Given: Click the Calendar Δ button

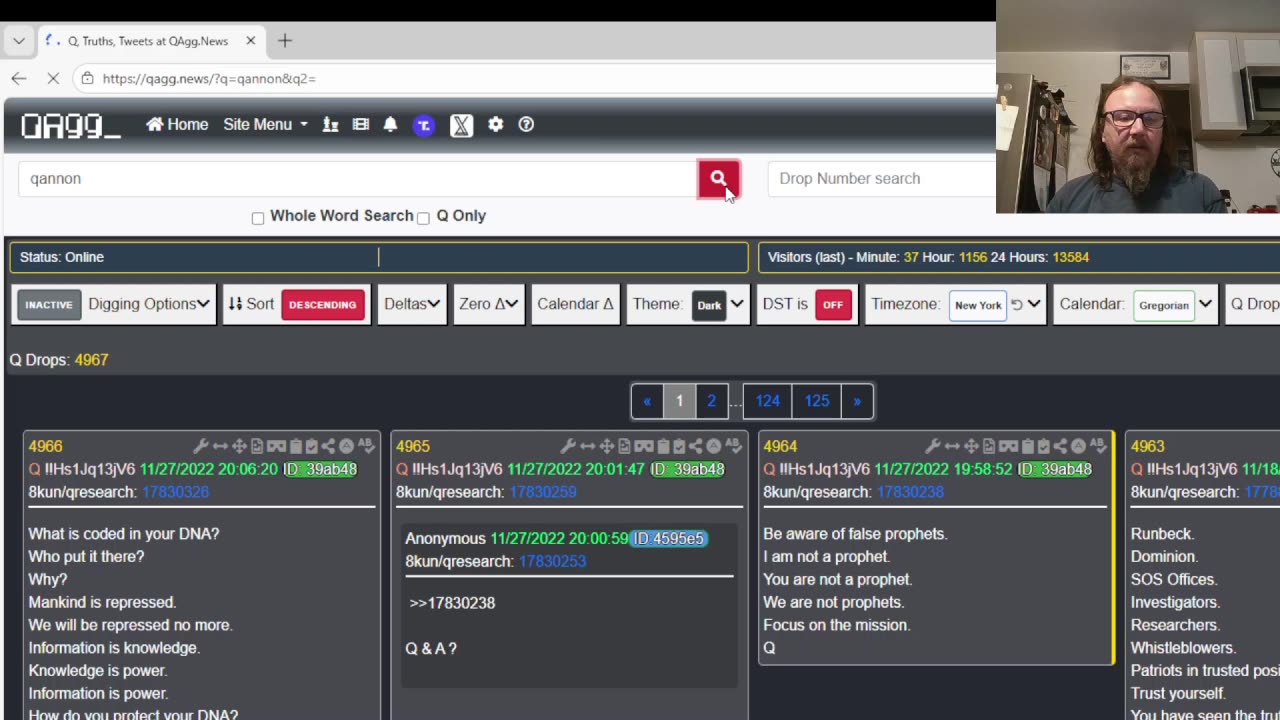Looking at the screenshot, I should (x=575, y=305).
